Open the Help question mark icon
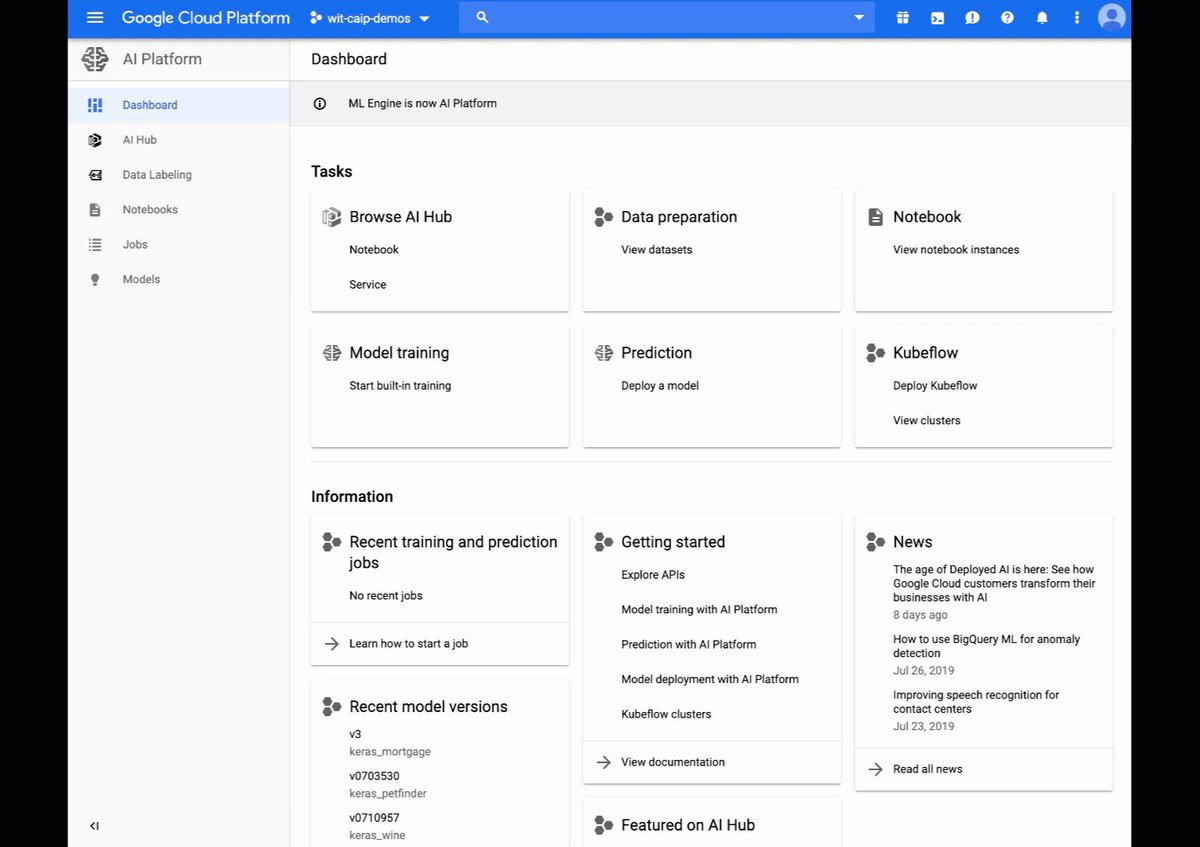This screenshot has height=847, width=1200. [x=1007, y=18]
